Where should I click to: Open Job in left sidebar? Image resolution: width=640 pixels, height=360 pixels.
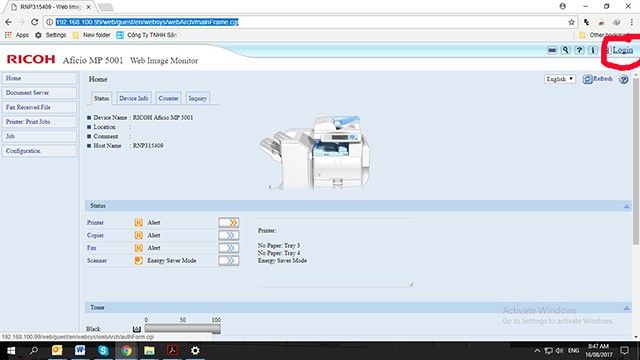(39, 136)
